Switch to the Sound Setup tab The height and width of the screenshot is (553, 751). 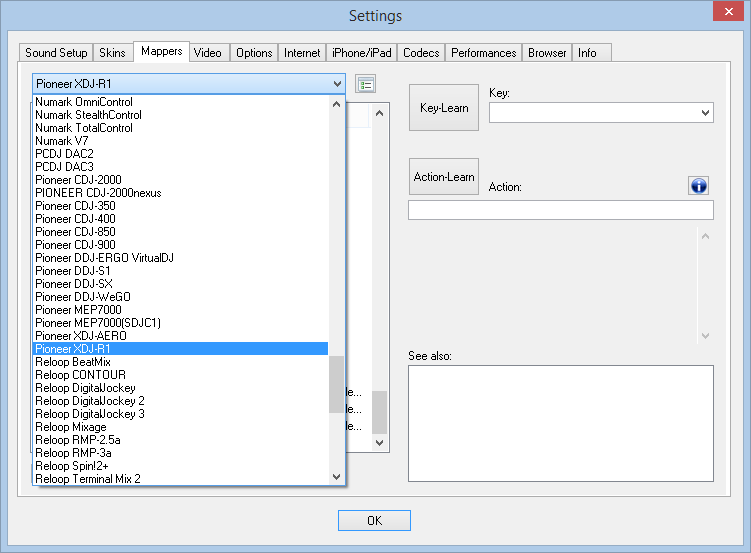(56, 53)
